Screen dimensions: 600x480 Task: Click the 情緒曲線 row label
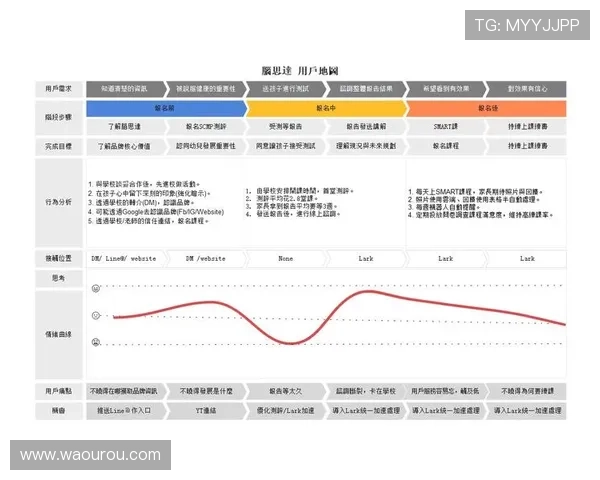[x=58, y=333]
